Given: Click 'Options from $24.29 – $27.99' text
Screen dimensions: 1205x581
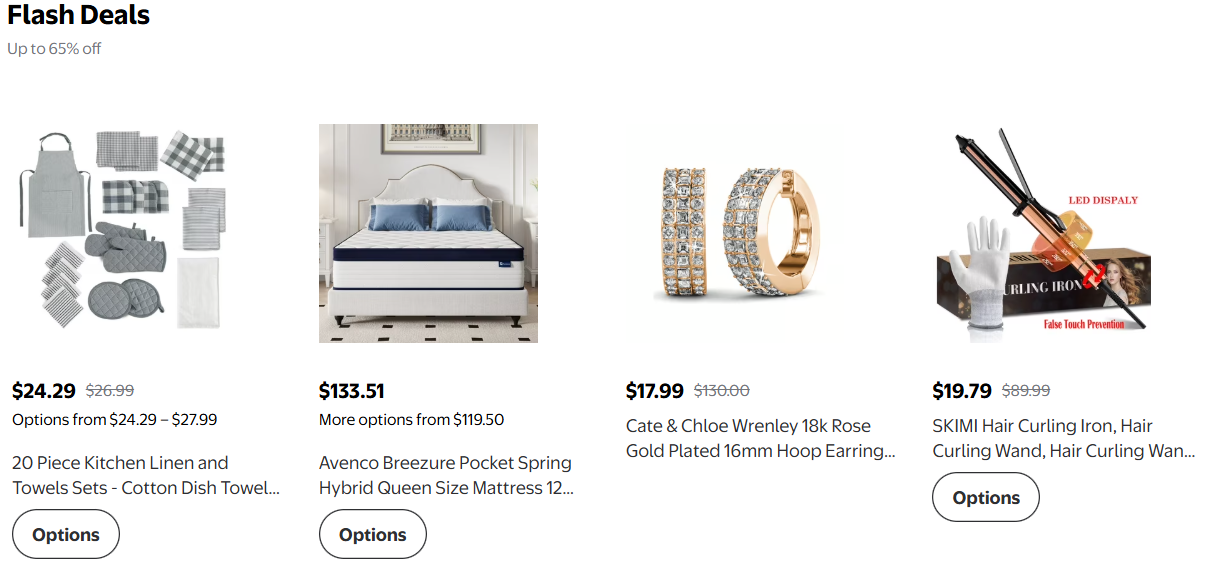Looking at the screenshot, I should tap(115, 420).
